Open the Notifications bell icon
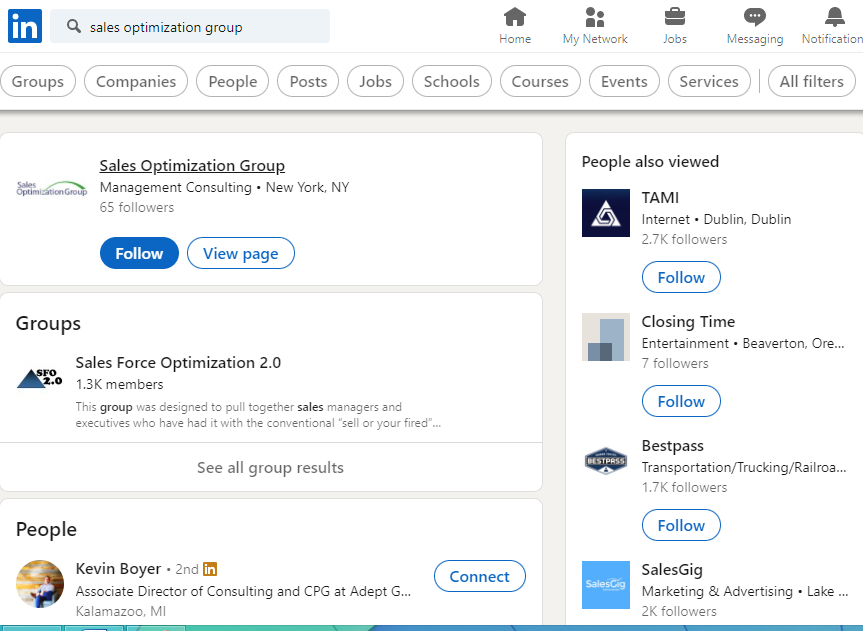 pyautogui.click(x=834, y=17)
